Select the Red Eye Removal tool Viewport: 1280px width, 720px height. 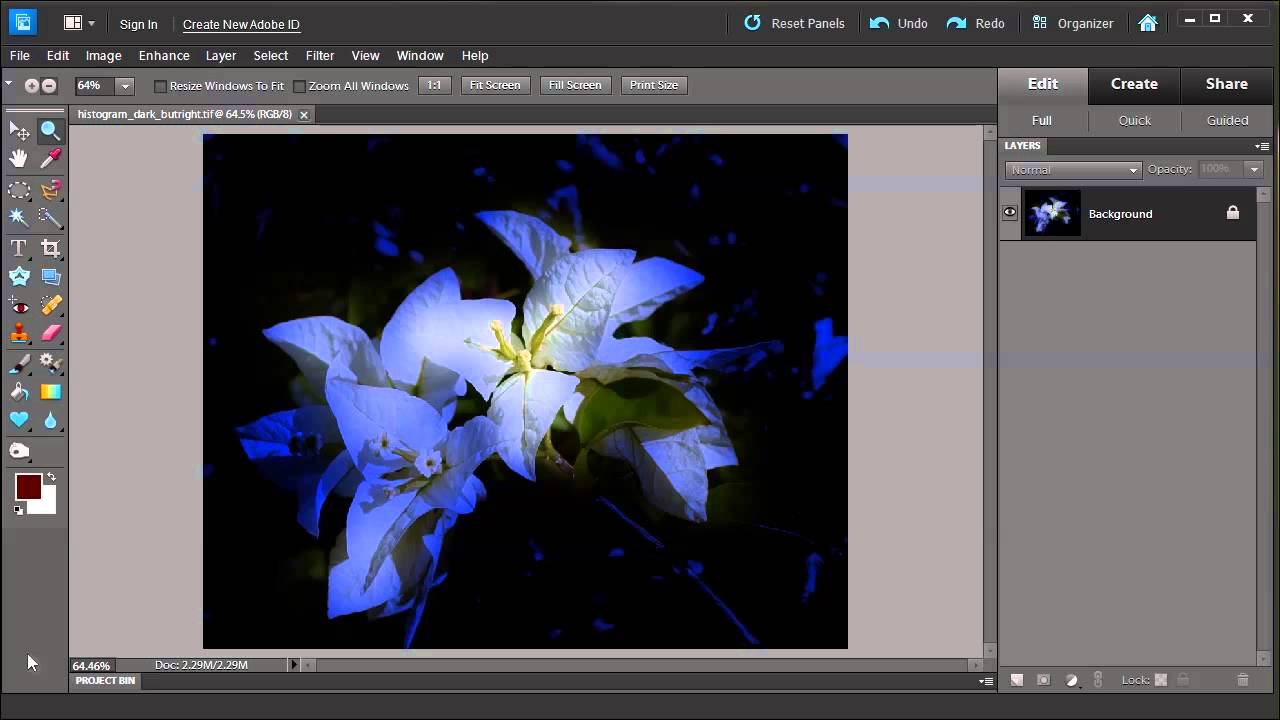[19, 305]
